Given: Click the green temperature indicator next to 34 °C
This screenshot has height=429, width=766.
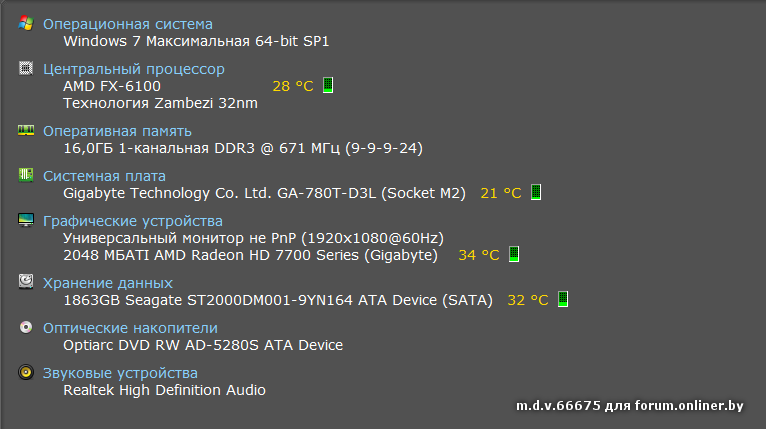Looking at the screenshot, I should (514, 254).
